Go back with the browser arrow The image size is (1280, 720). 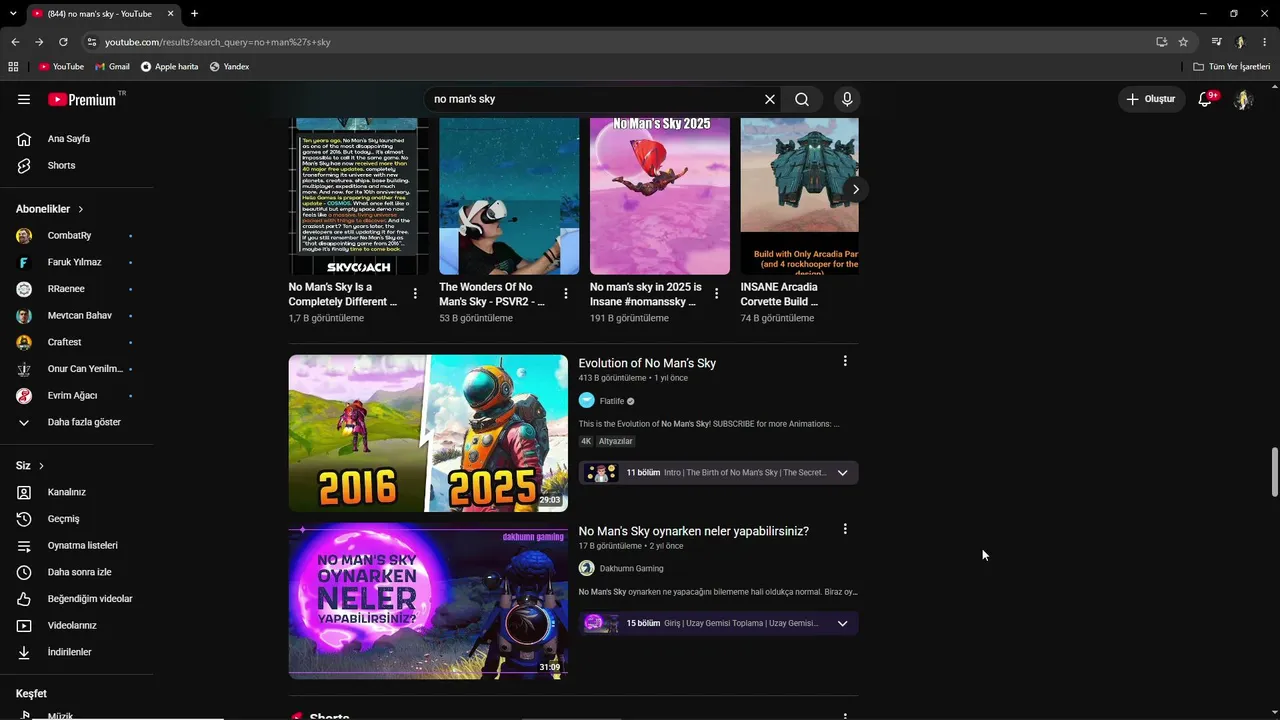(x=15, y=42)
